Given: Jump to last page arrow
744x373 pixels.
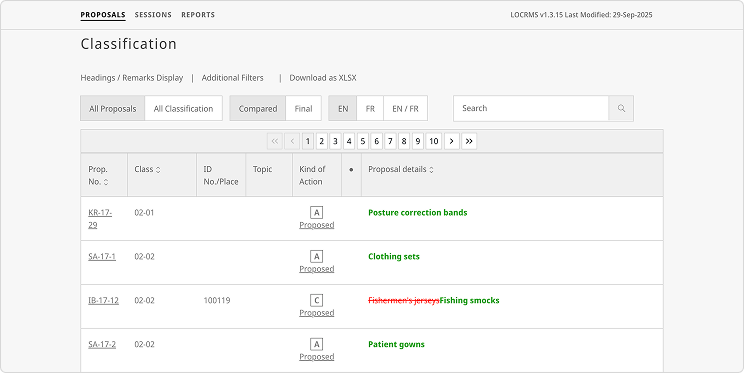Looking at the screenshot, I should tap(469, 141).
